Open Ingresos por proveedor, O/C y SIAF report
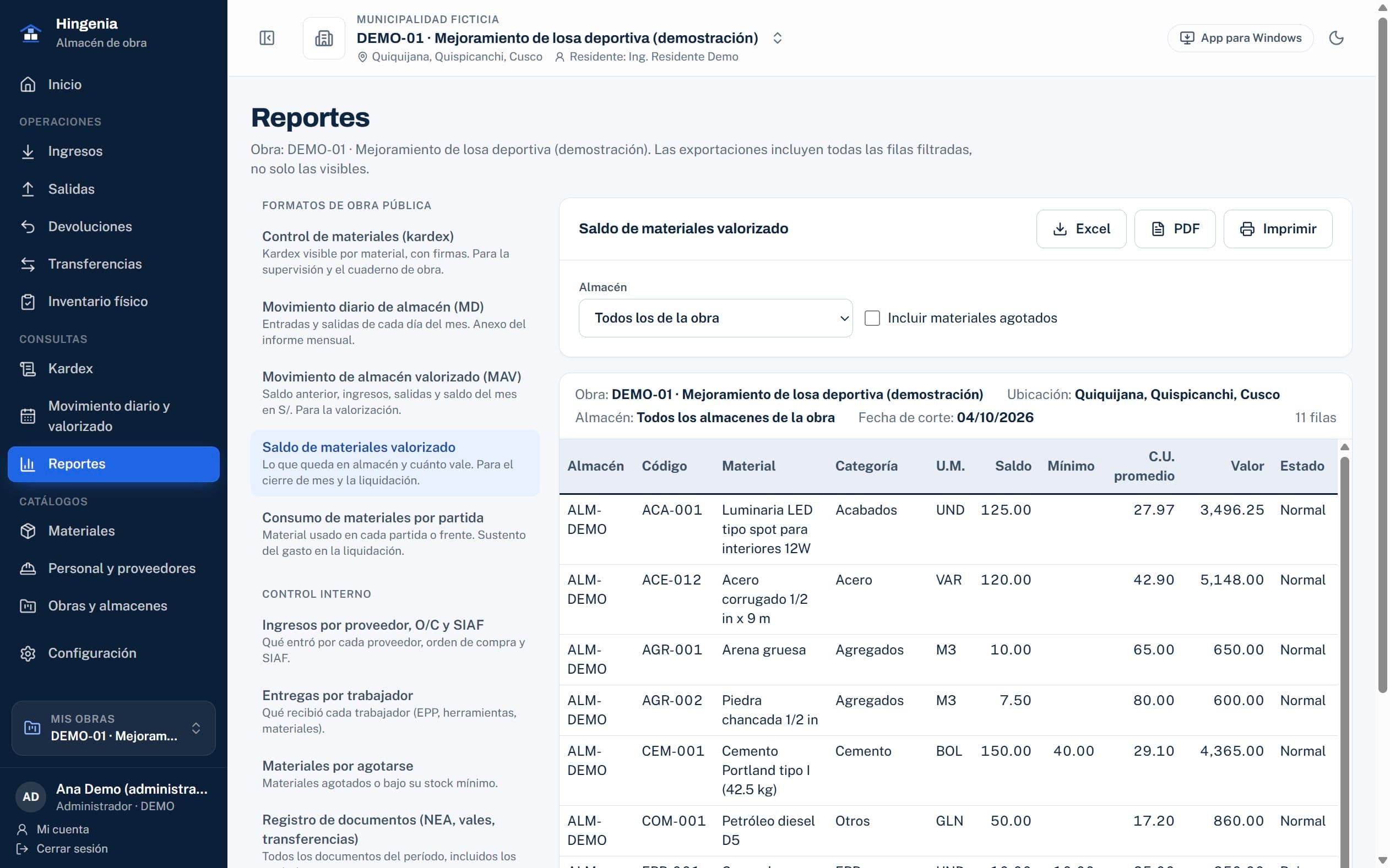1390x868 pixels. coord(395,641)
